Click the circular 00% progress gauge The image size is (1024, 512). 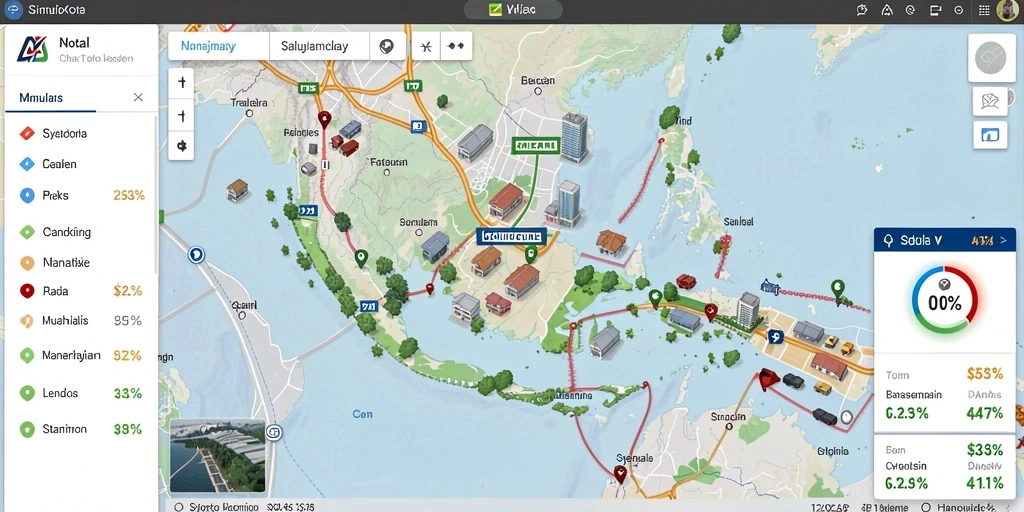point(944,300)
